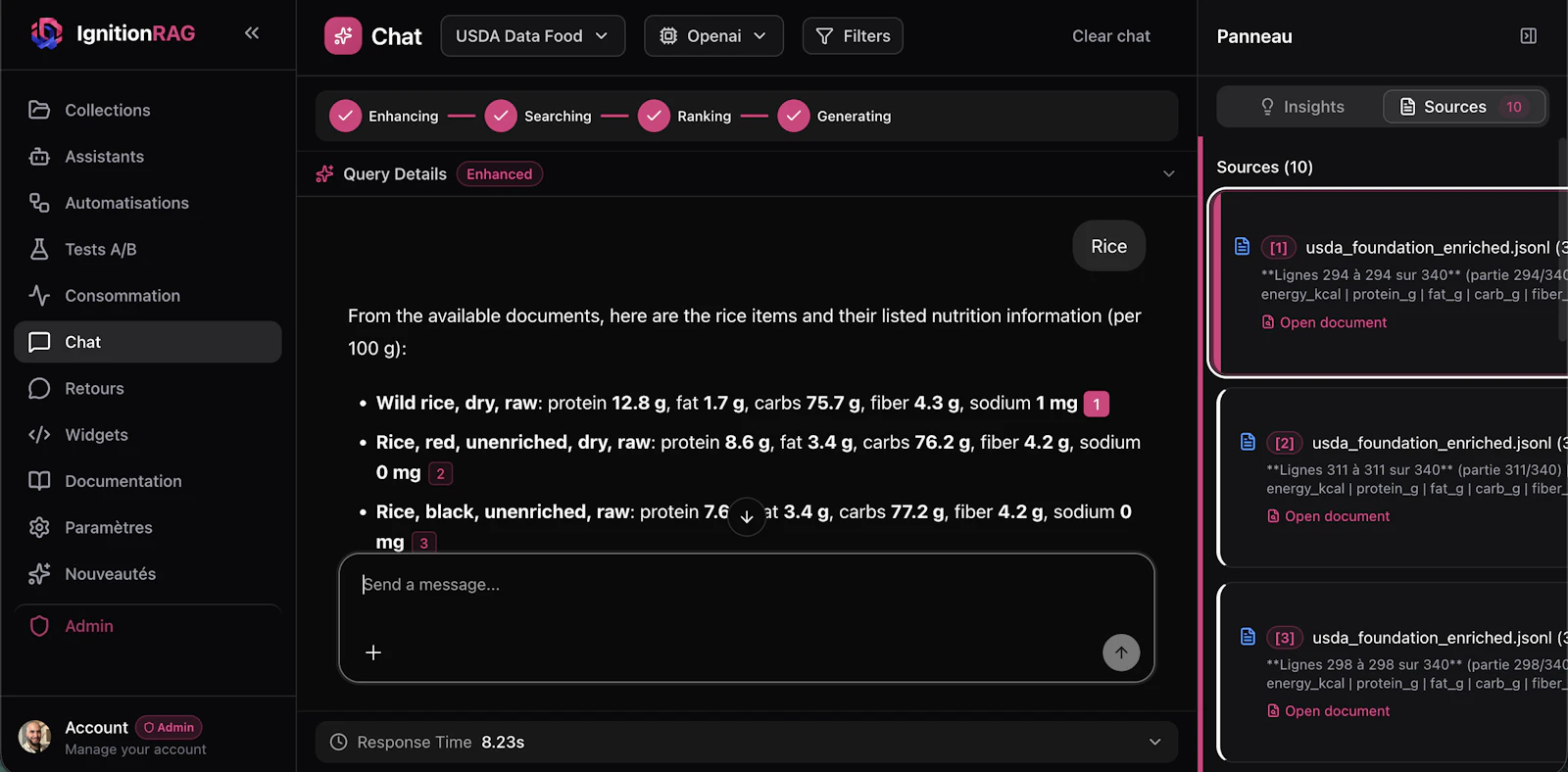Image resolution: width=1568 pixels, height=772 pixels.
Task: Click the Admin role badge by Account
Action: coord(169,728)
